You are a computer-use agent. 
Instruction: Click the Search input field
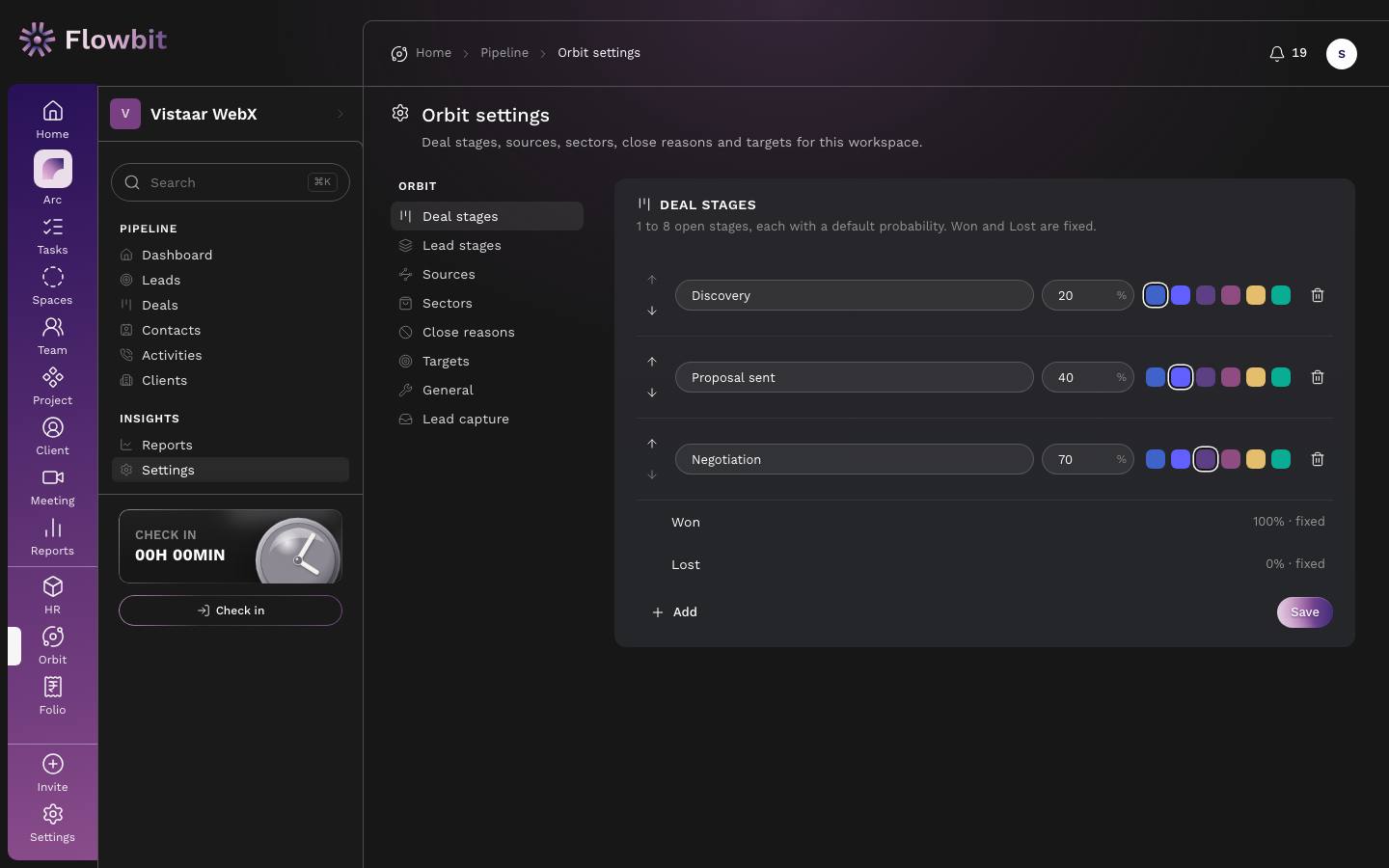tap(231, 182)
